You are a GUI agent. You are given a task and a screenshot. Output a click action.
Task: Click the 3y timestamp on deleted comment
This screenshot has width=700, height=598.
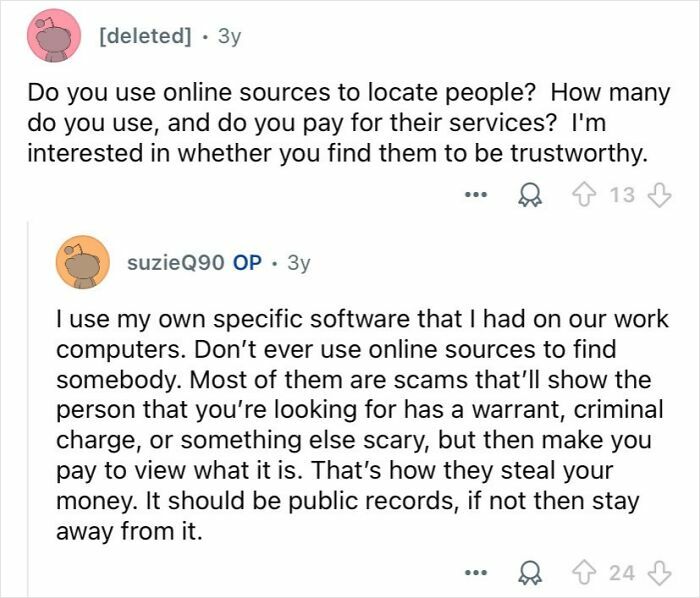coord(229,36)
